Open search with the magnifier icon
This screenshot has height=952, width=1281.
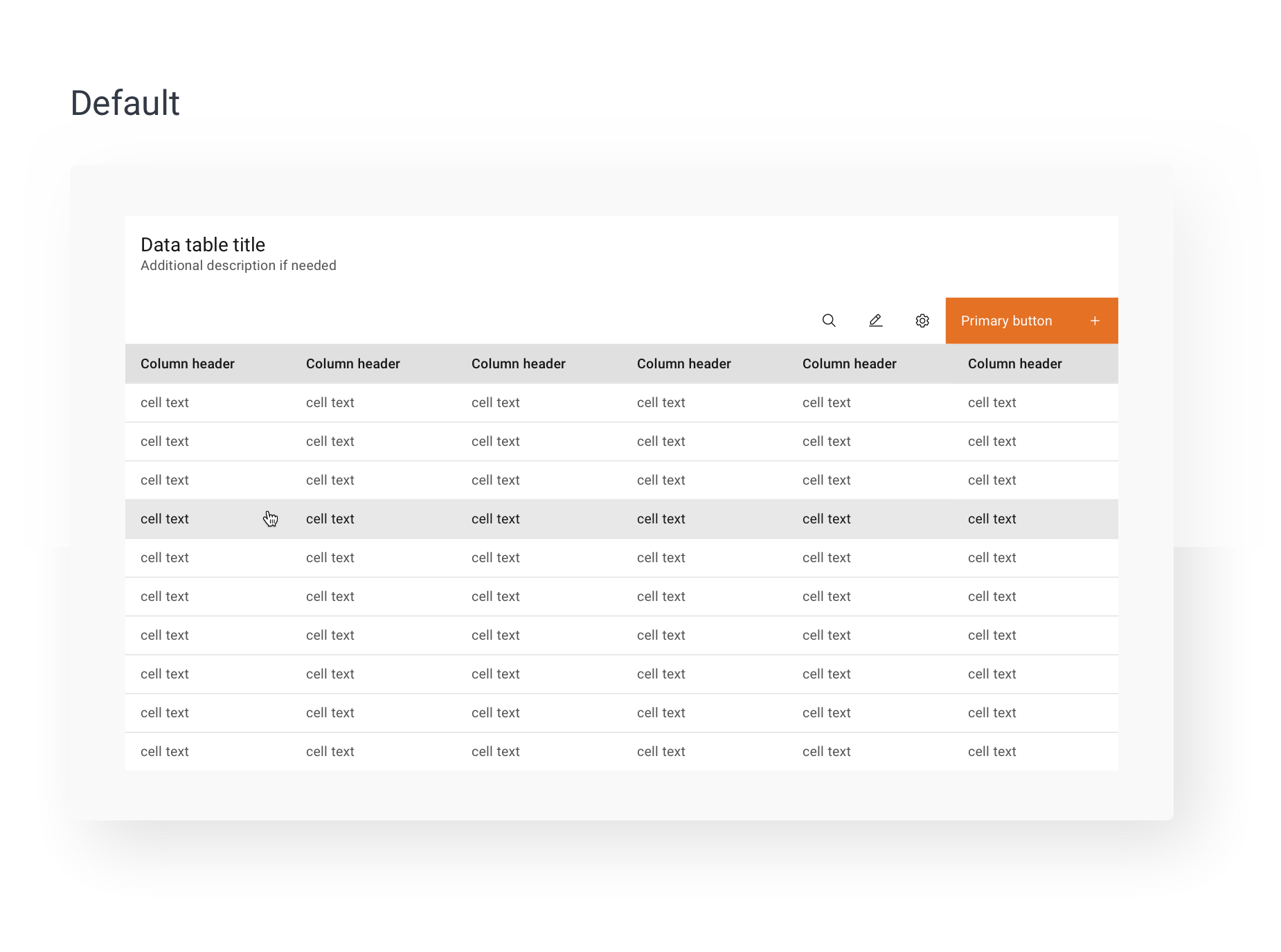point(829,321)
